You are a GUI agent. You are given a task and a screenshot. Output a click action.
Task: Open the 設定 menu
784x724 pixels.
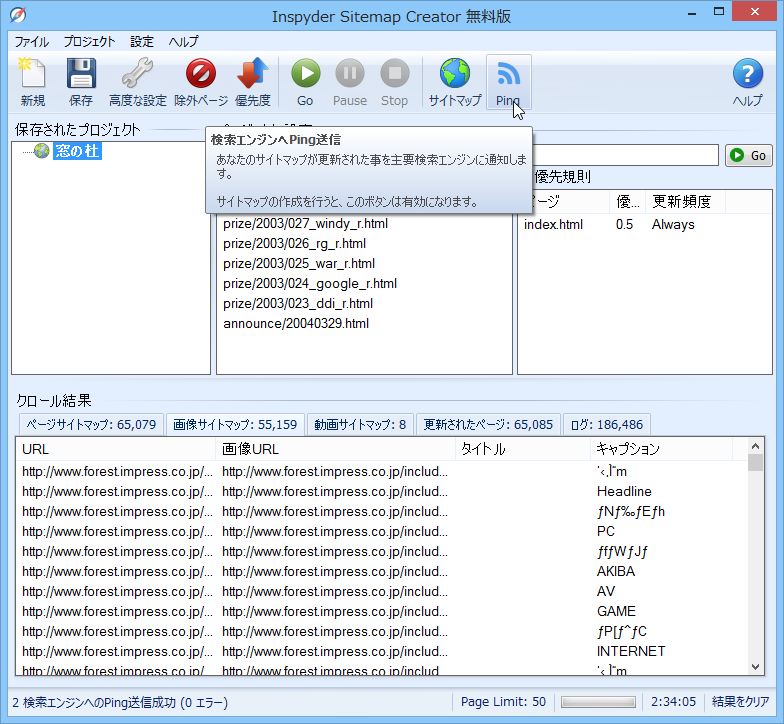click(x=142, y=42)
